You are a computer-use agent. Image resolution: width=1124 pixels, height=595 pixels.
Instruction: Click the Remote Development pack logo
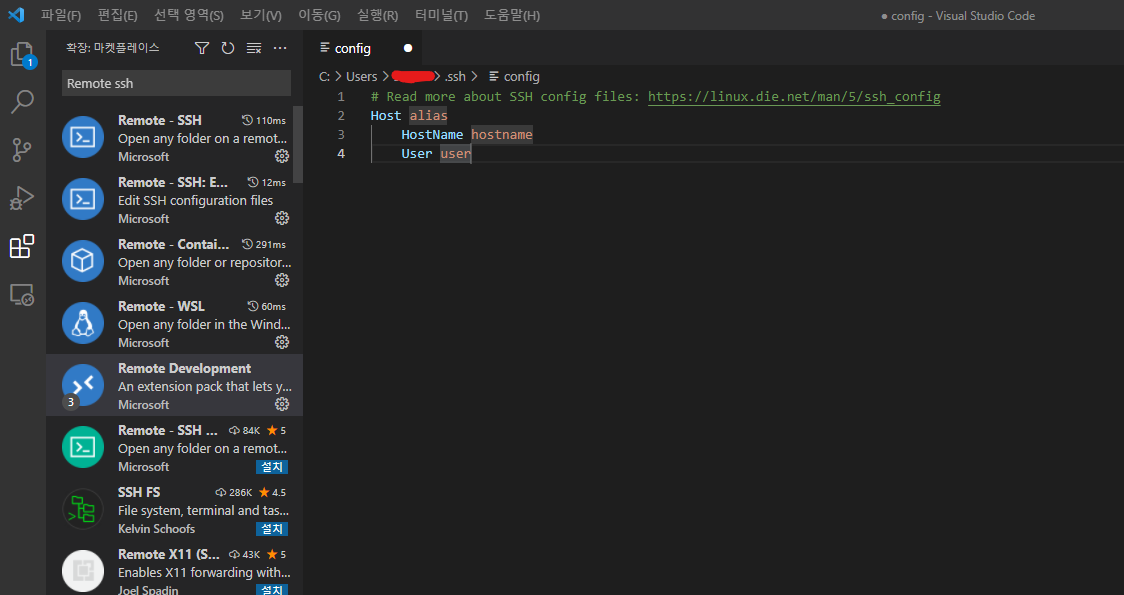(83, 385)
